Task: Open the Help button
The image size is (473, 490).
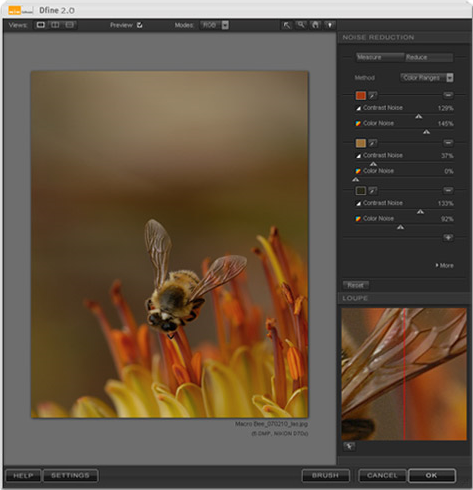Action: click(x=23, y=476)
